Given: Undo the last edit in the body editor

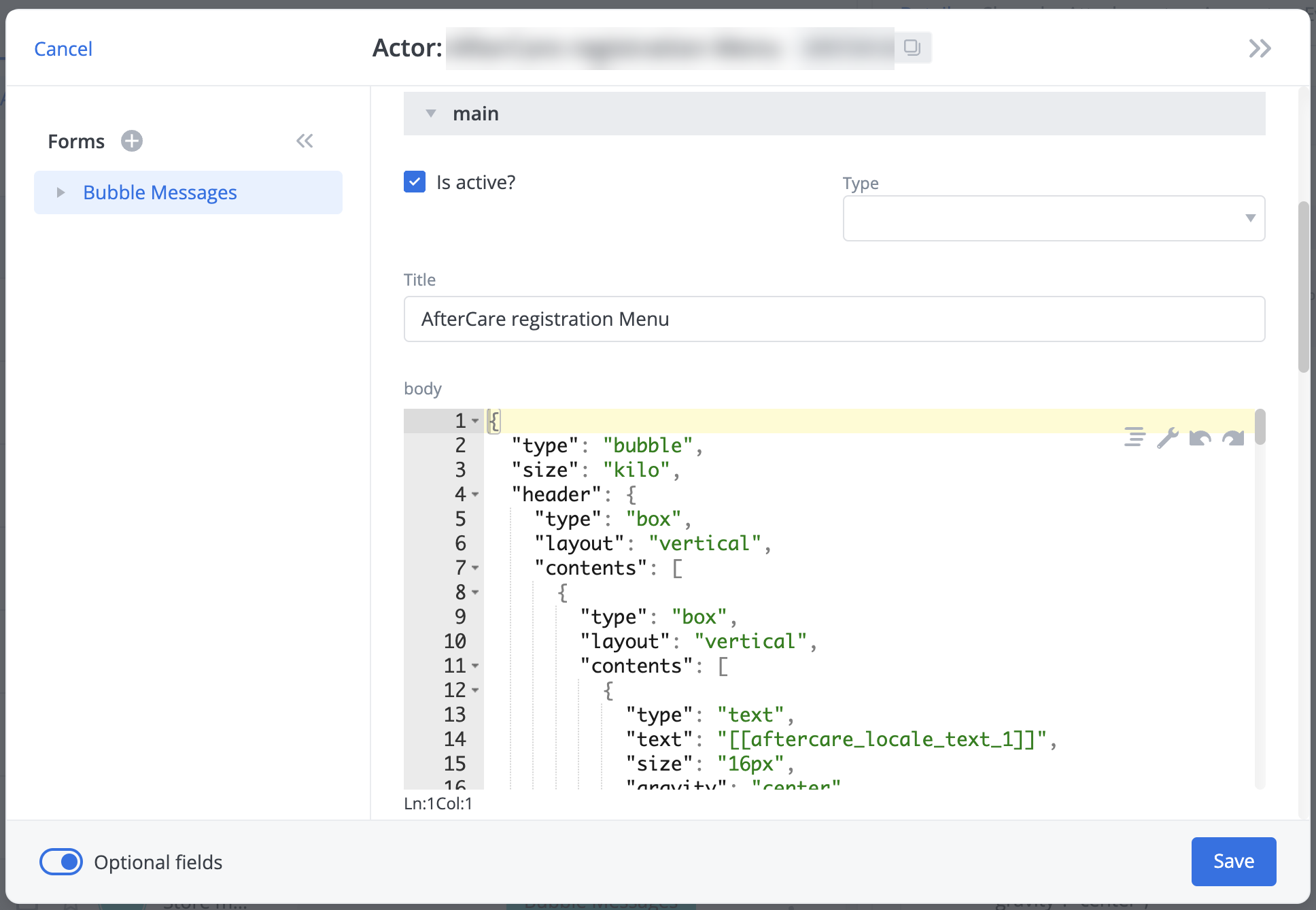Looking at the screenshot, I should pyautogui.click(x=1200, y=437).
